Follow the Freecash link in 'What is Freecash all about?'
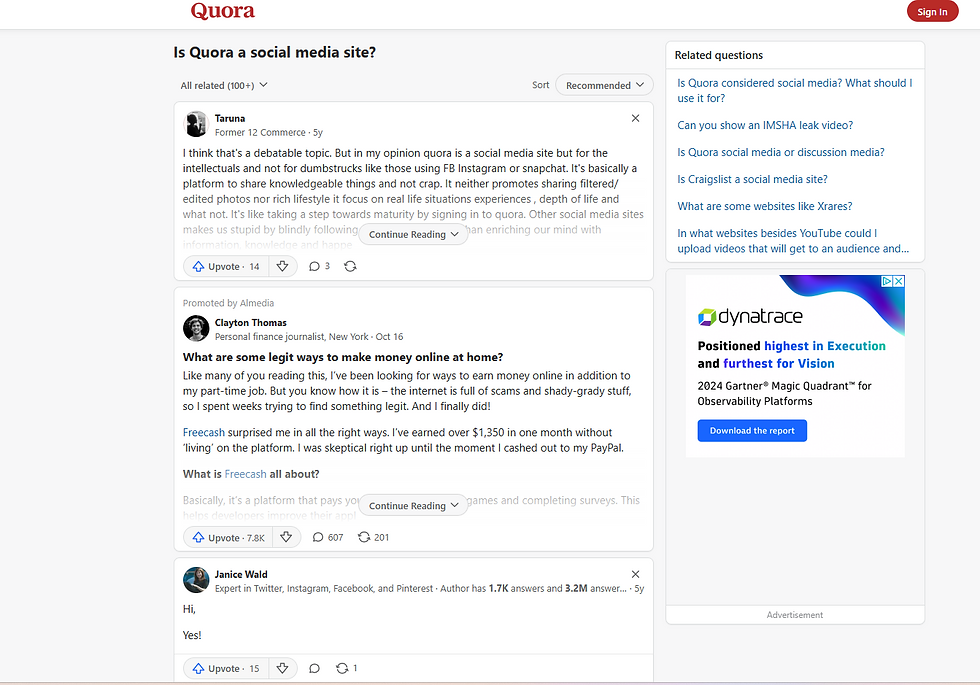Image resolution: width=980 pixels, height=685 pixels. [245, 474]
